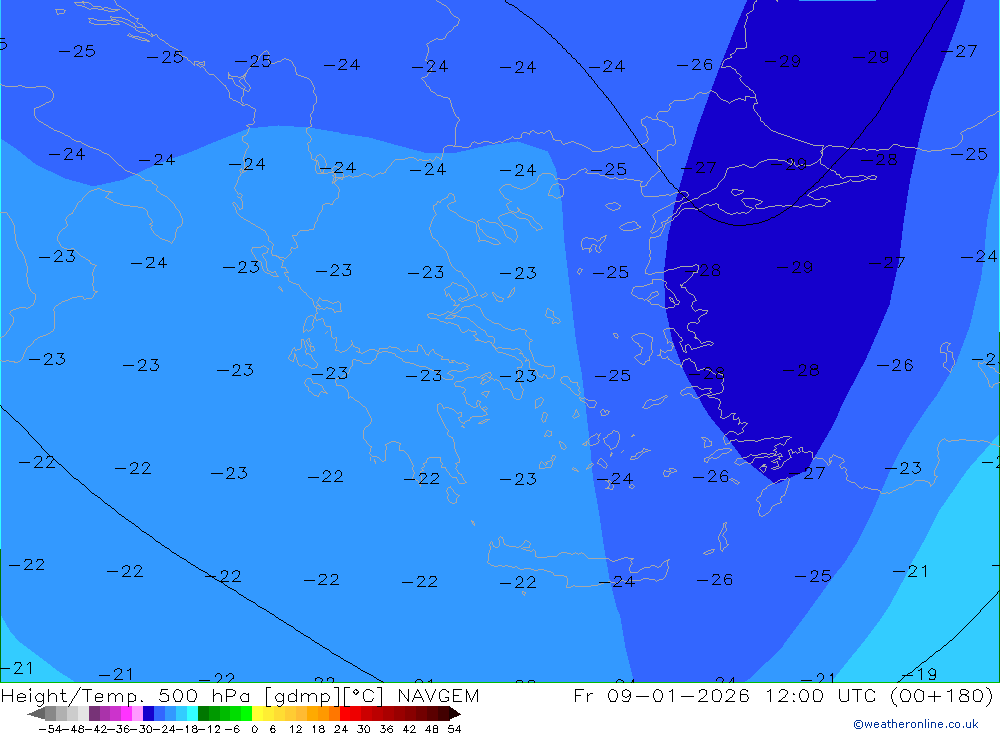Click the '[gdmp]' unit label
The width and height of the screenshot is (1000, 733).
pos(301,696)
